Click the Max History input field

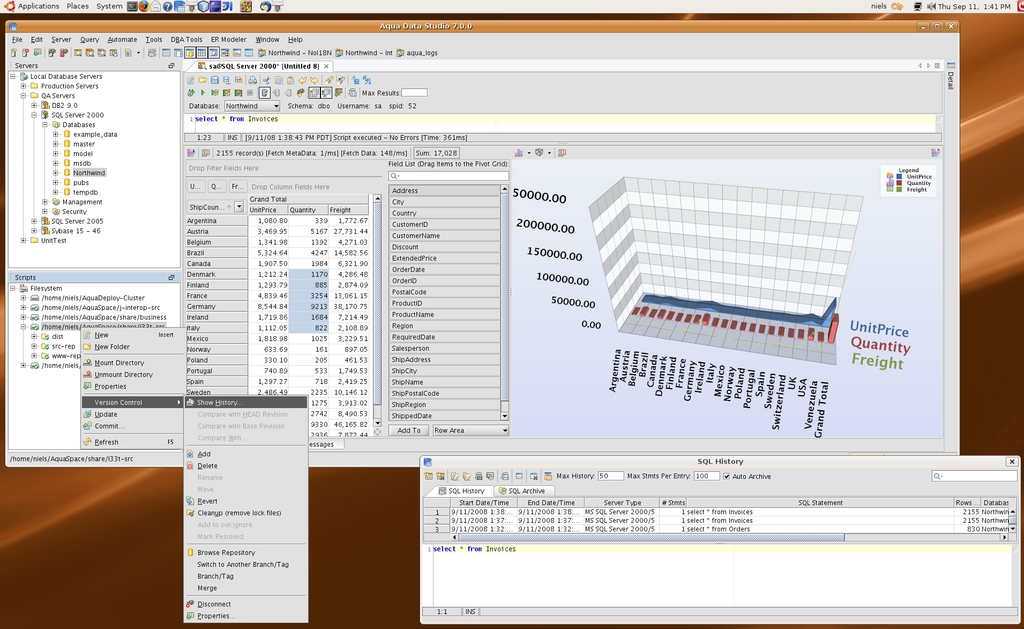610,476
